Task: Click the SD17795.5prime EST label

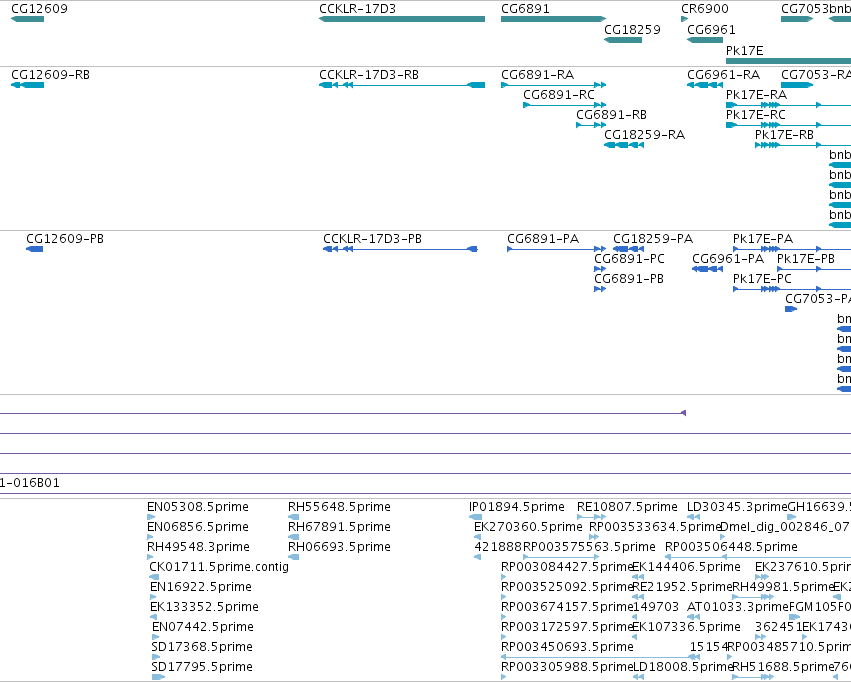Action: click(202, 667)
